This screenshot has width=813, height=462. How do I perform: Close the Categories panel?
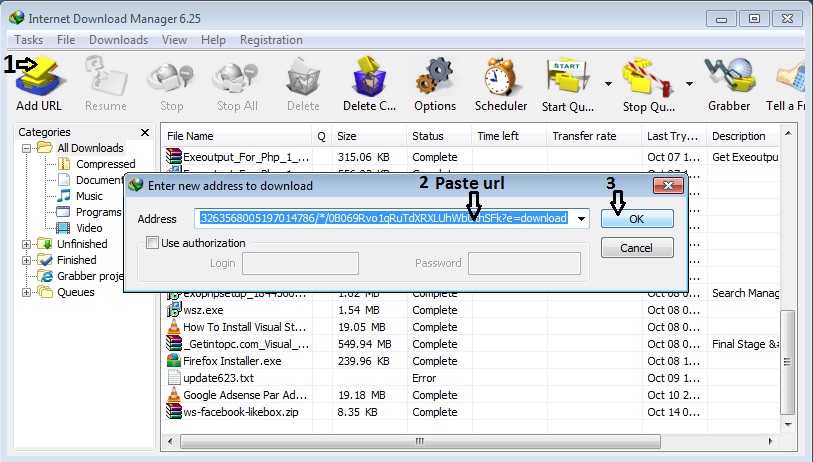145,132
